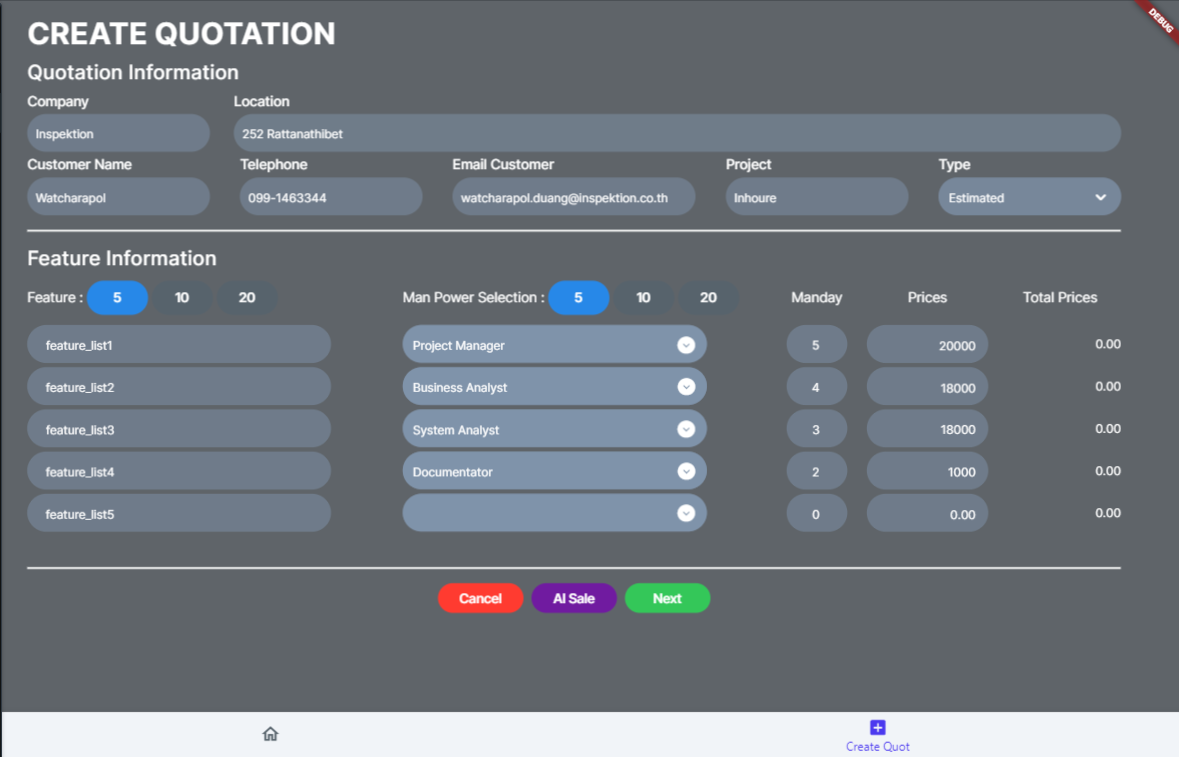The height and width of the screenshot is (757, 1179).
Task: Click the purple AI Sale button
Action: point(574,599)
